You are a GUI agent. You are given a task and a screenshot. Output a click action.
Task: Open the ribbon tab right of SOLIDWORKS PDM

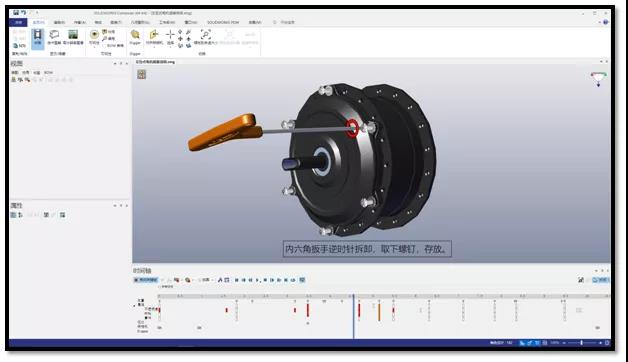[x=255, y=22]
